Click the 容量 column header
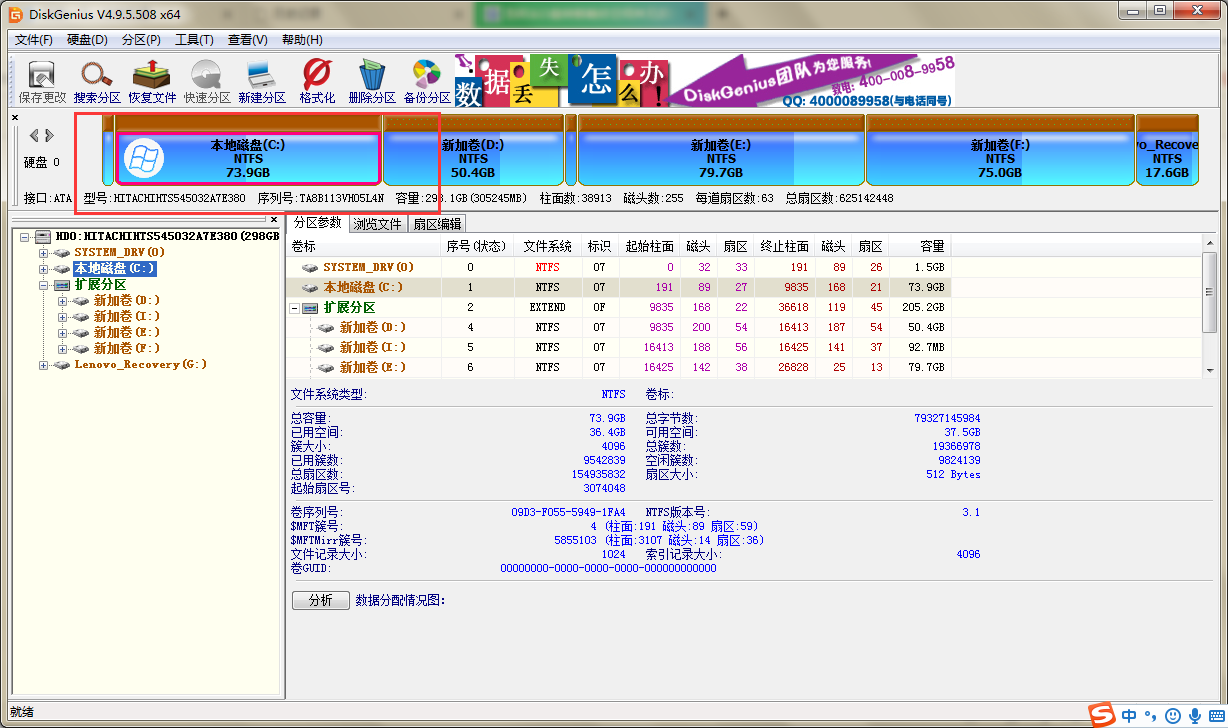This screenshot has height=728, width=1228. [918, 246]
